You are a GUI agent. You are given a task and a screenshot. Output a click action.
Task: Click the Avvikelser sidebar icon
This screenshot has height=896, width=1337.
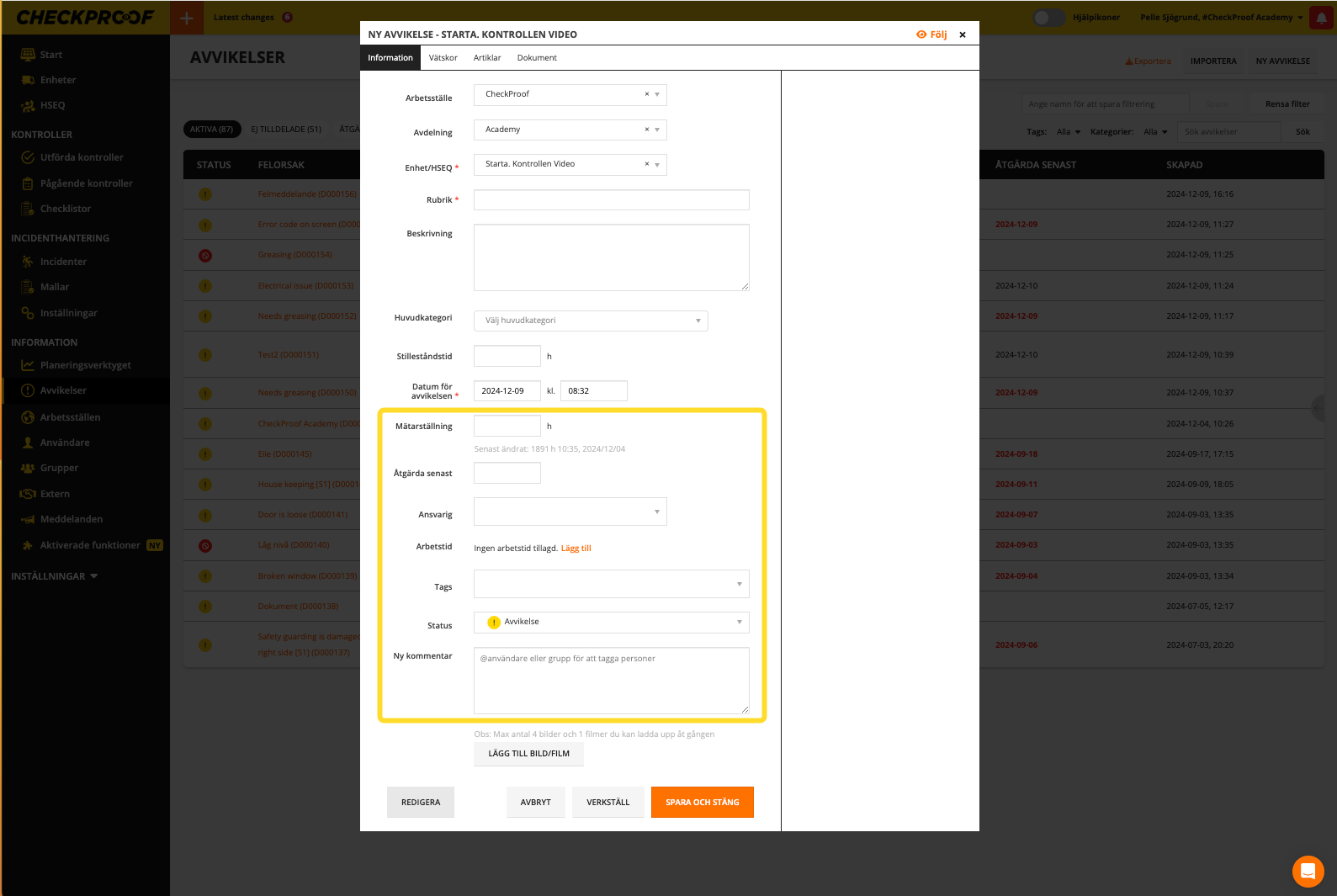tap(28, 390)
